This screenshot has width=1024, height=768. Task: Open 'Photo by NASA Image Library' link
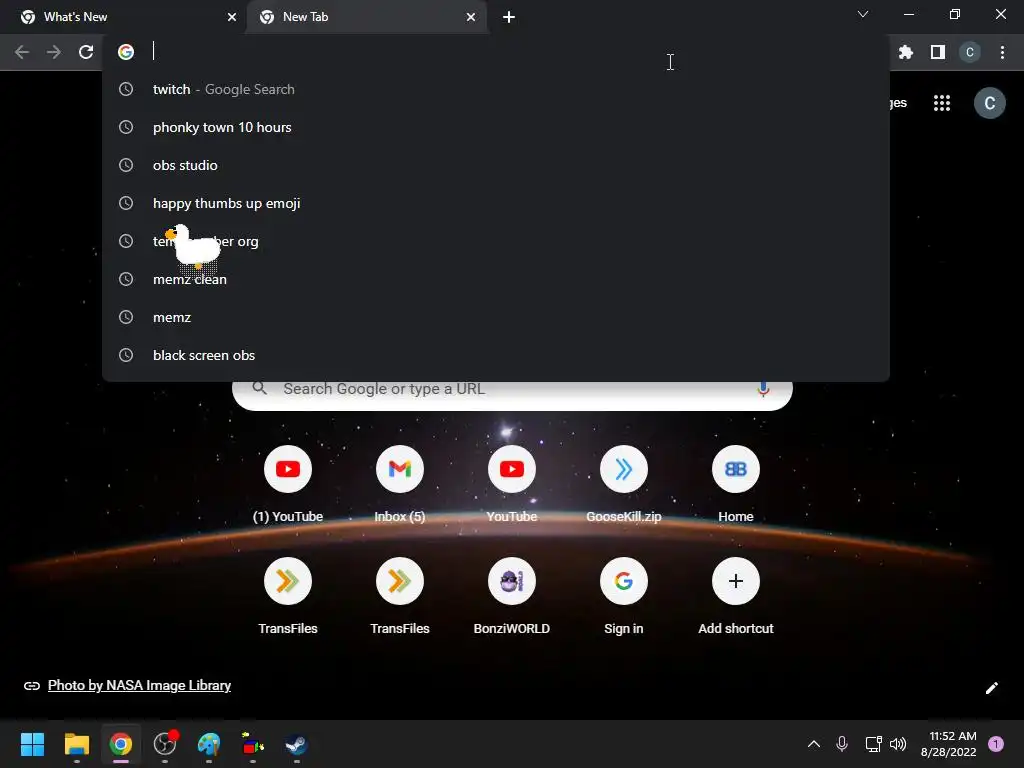point(139,686)
